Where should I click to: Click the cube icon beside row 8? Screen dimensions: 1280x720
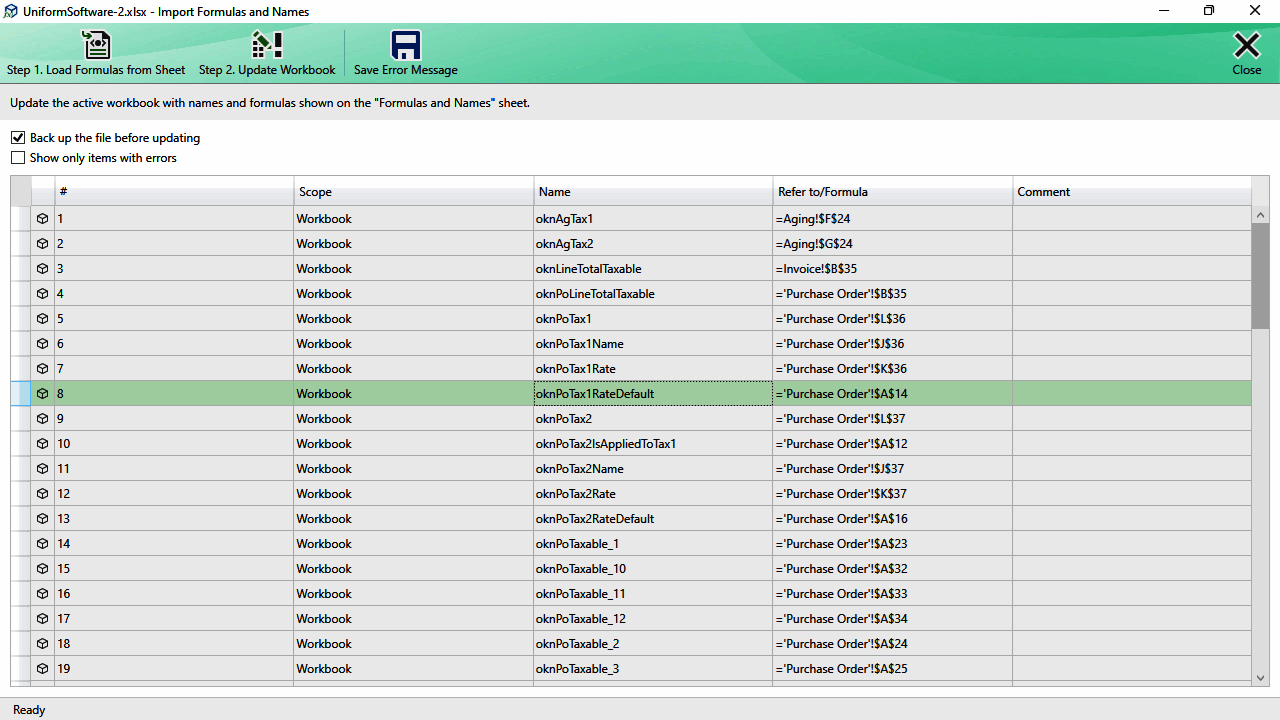[43, 393]
